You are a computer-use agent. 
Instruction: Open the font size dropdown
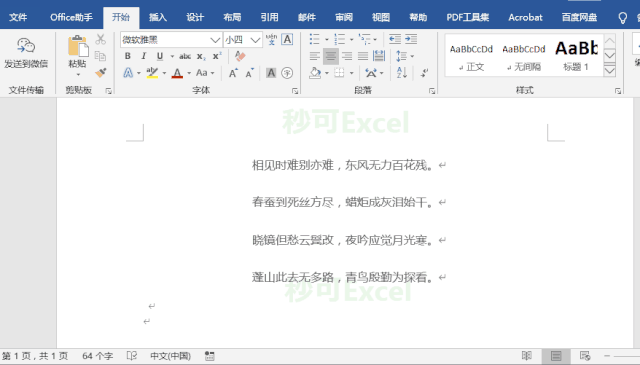(256, 40)
